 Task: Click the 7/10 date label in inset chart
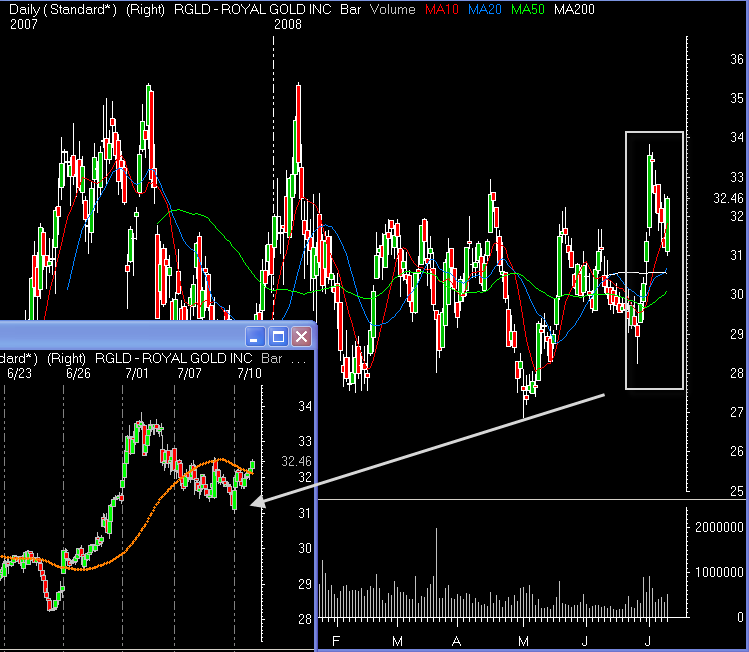click(249, 373)
